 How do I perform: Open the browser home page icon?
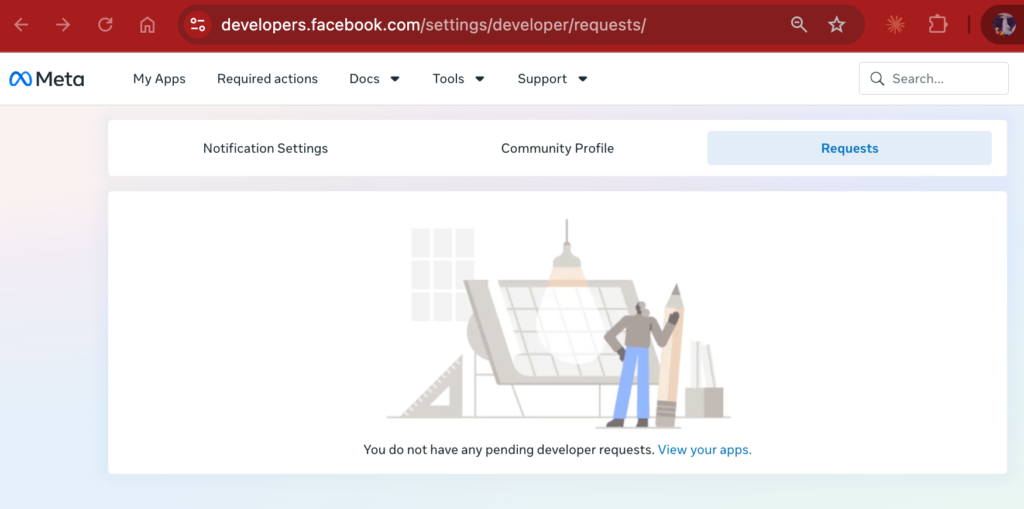point(148,25)
